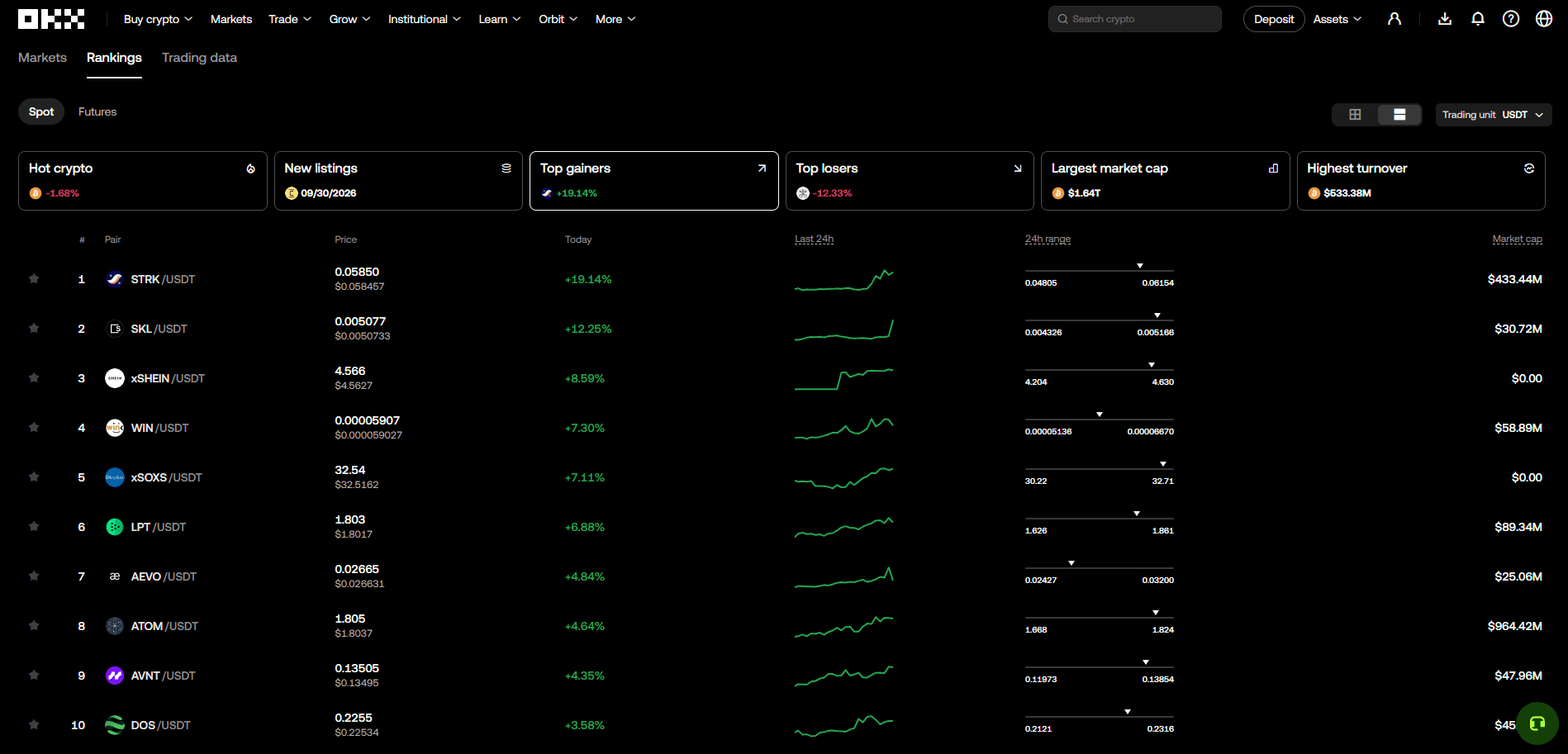Star the WIN/USDT pair

[x=34, y=427]
